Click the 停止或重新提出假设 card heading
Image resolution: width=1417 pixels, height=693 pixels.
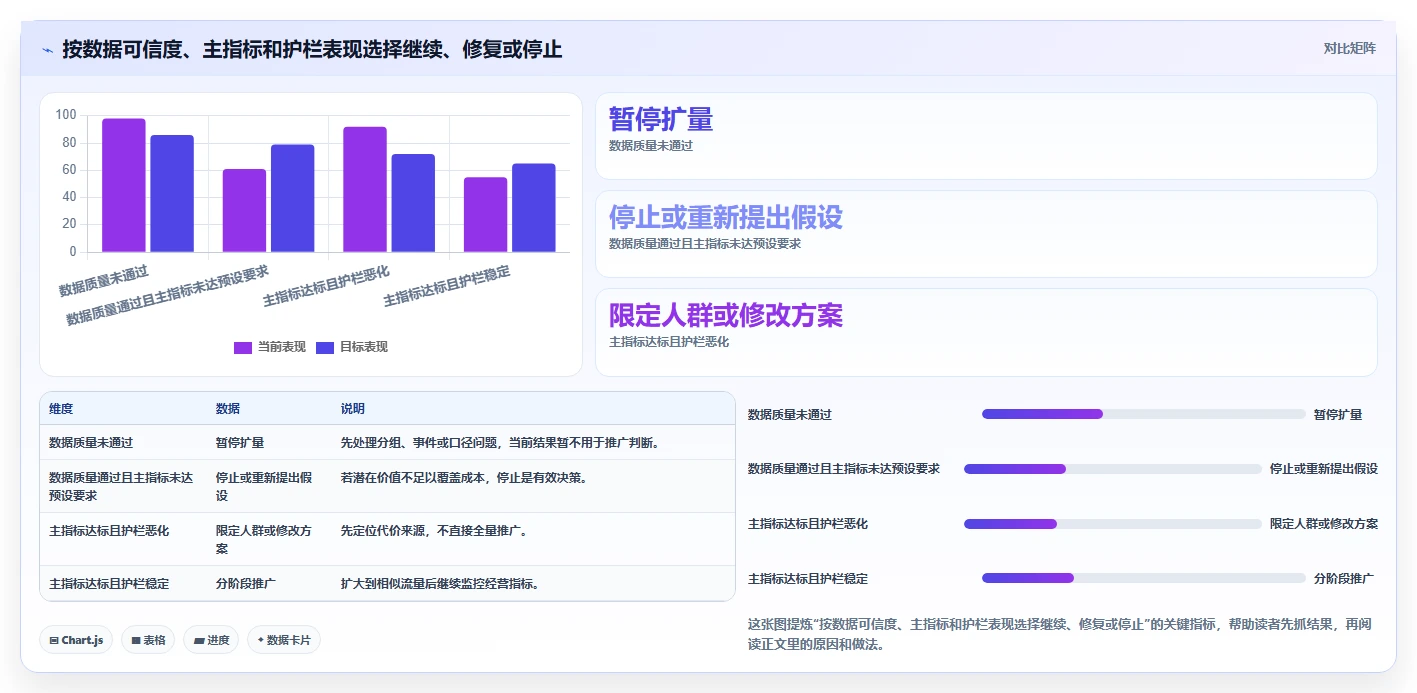(x=726, y=217)
